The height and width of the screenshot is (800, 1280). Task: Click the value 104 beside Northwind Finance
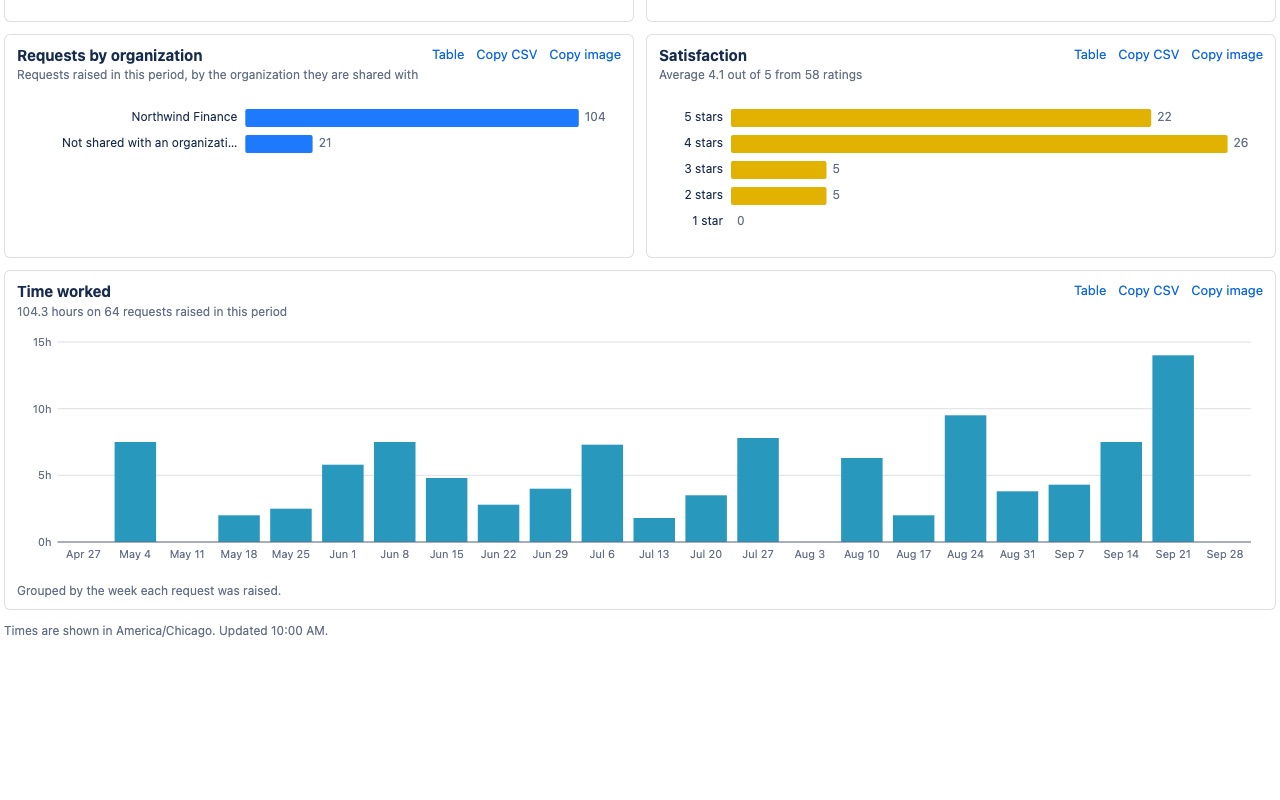point(595,117)
